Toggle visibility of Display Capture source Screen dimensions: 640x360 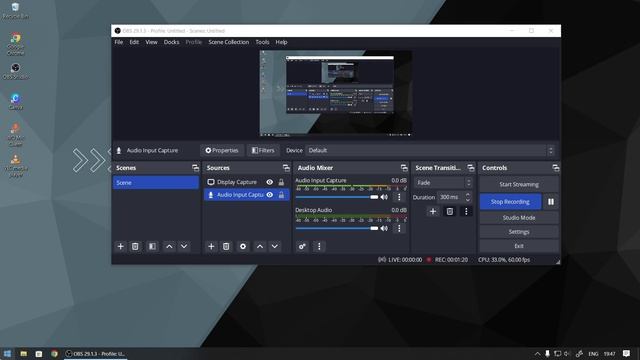tap(270, 182)
